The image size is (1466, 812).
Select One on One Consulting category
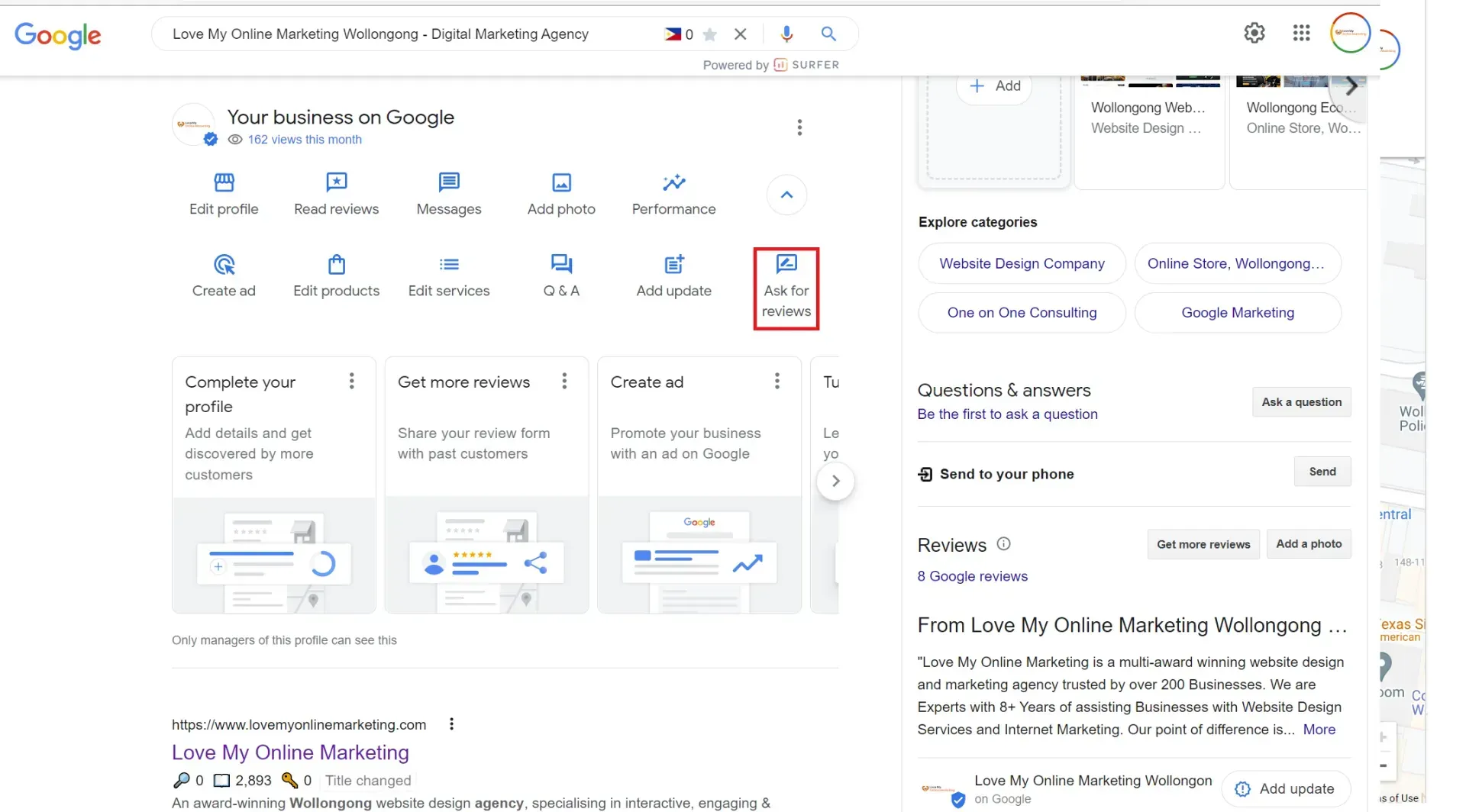[x=1022, y=312]
